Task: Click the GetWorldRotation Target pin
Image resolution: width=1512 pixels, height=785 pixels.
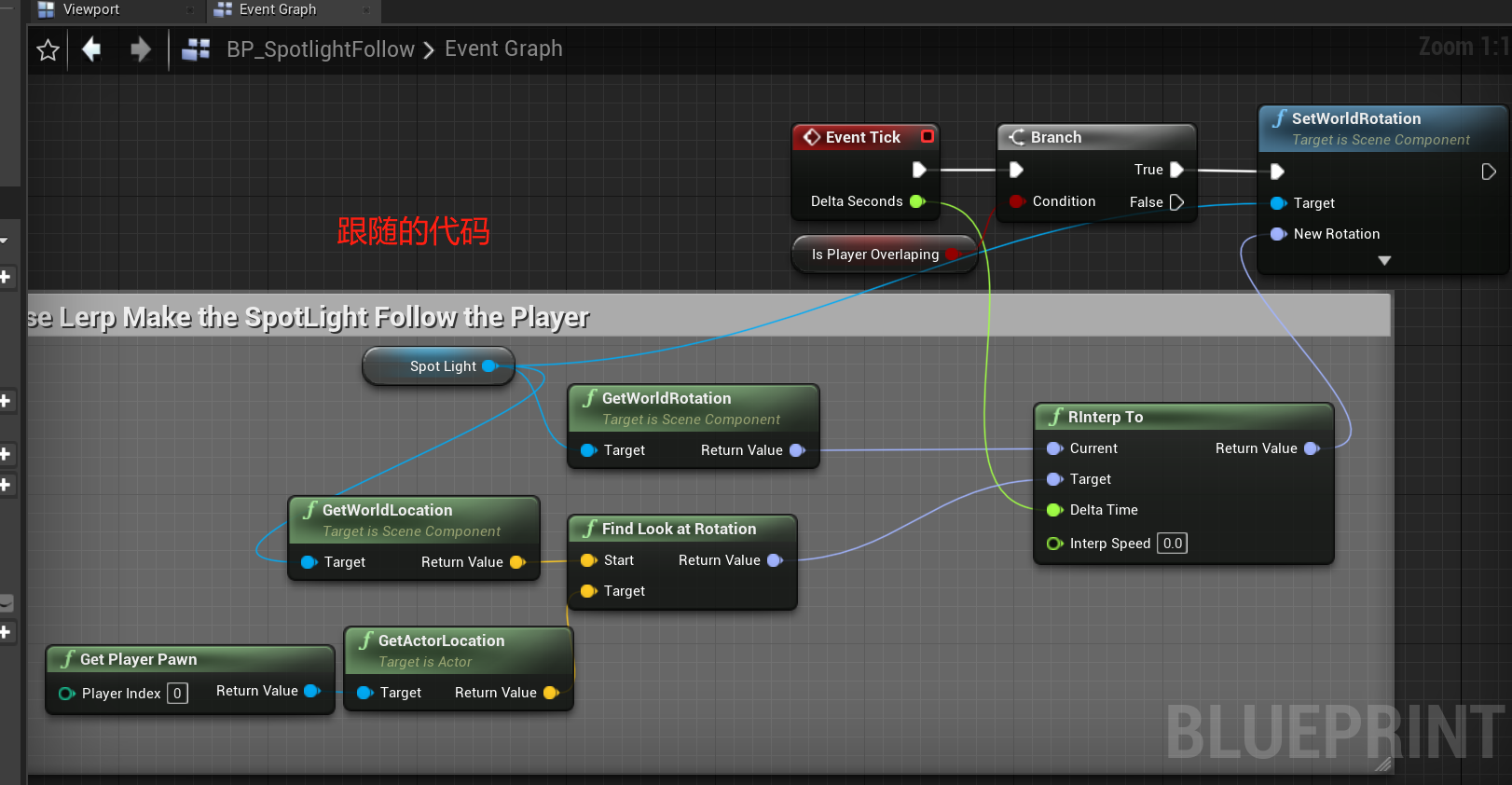Action: pos(588,450)
